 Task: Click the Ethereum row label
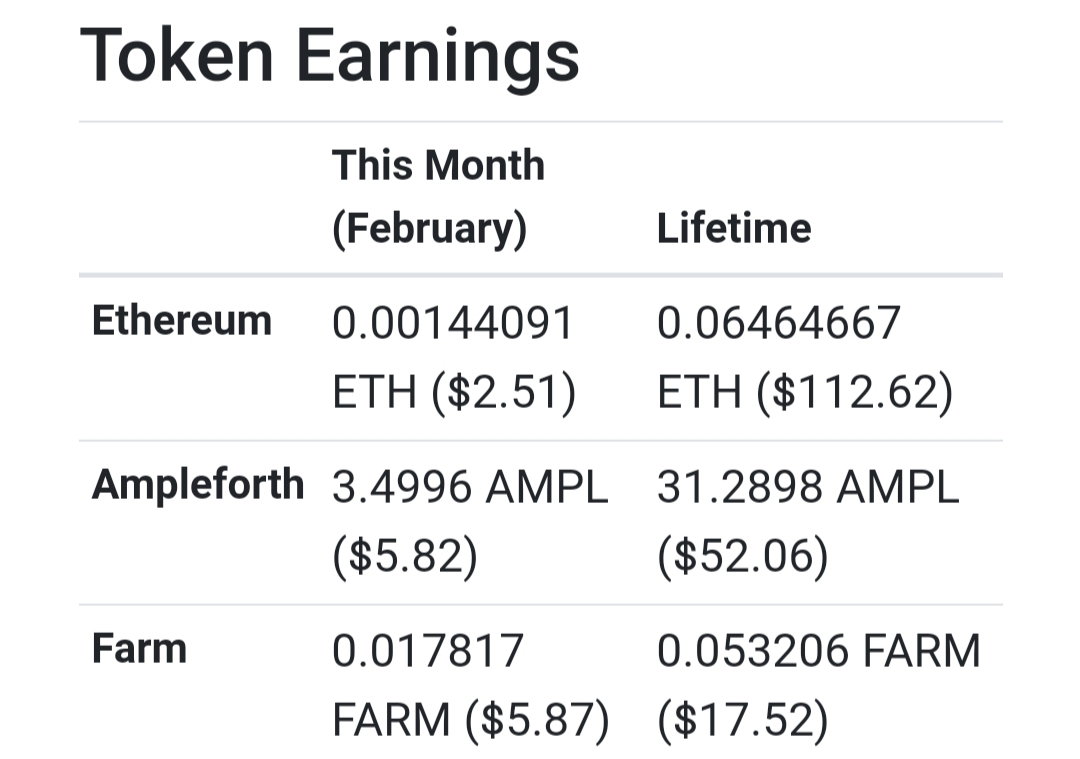182,321
